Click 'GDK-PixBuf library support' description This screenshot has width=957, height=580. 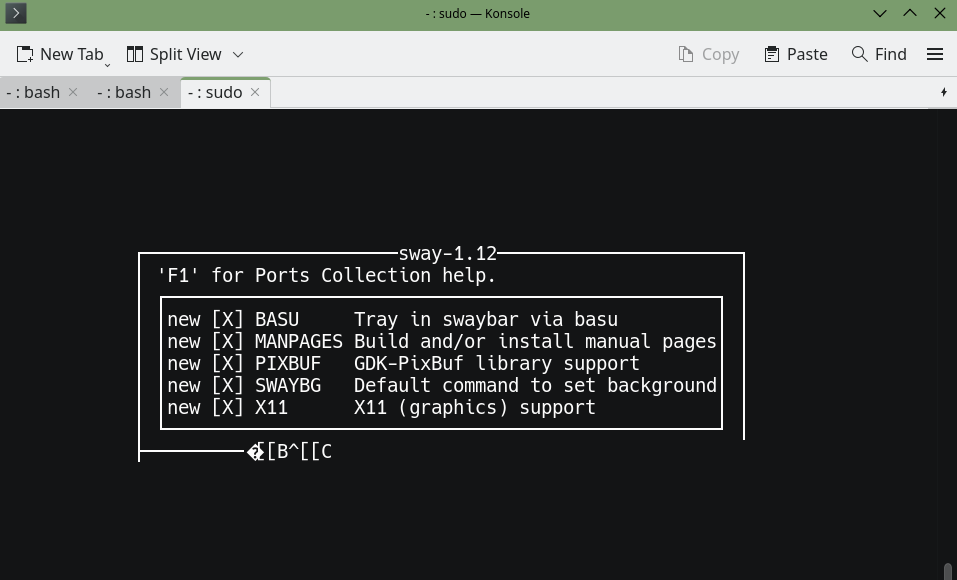497,363
